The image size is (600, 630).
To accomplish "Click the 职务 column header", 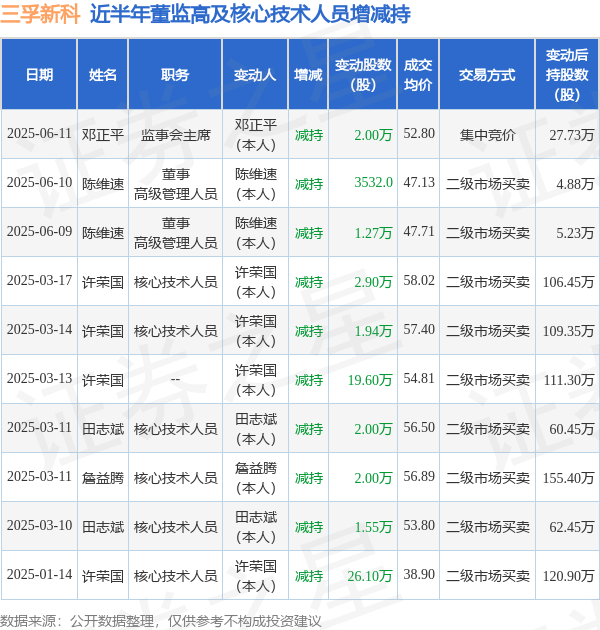I will point(175,75).
